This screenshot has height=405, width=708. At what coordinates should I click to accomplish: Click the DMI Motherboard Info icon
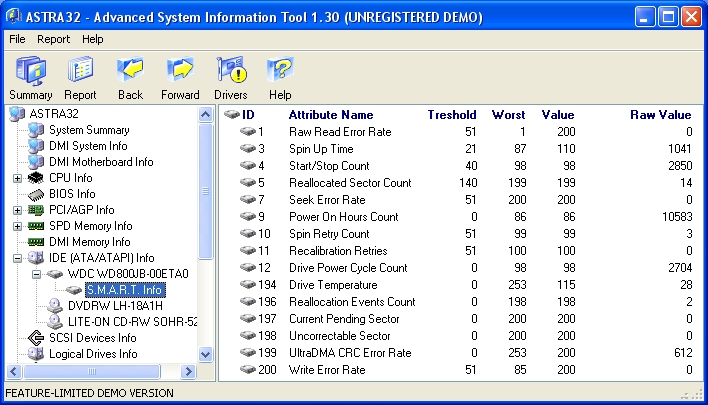[x=36, y=162]
